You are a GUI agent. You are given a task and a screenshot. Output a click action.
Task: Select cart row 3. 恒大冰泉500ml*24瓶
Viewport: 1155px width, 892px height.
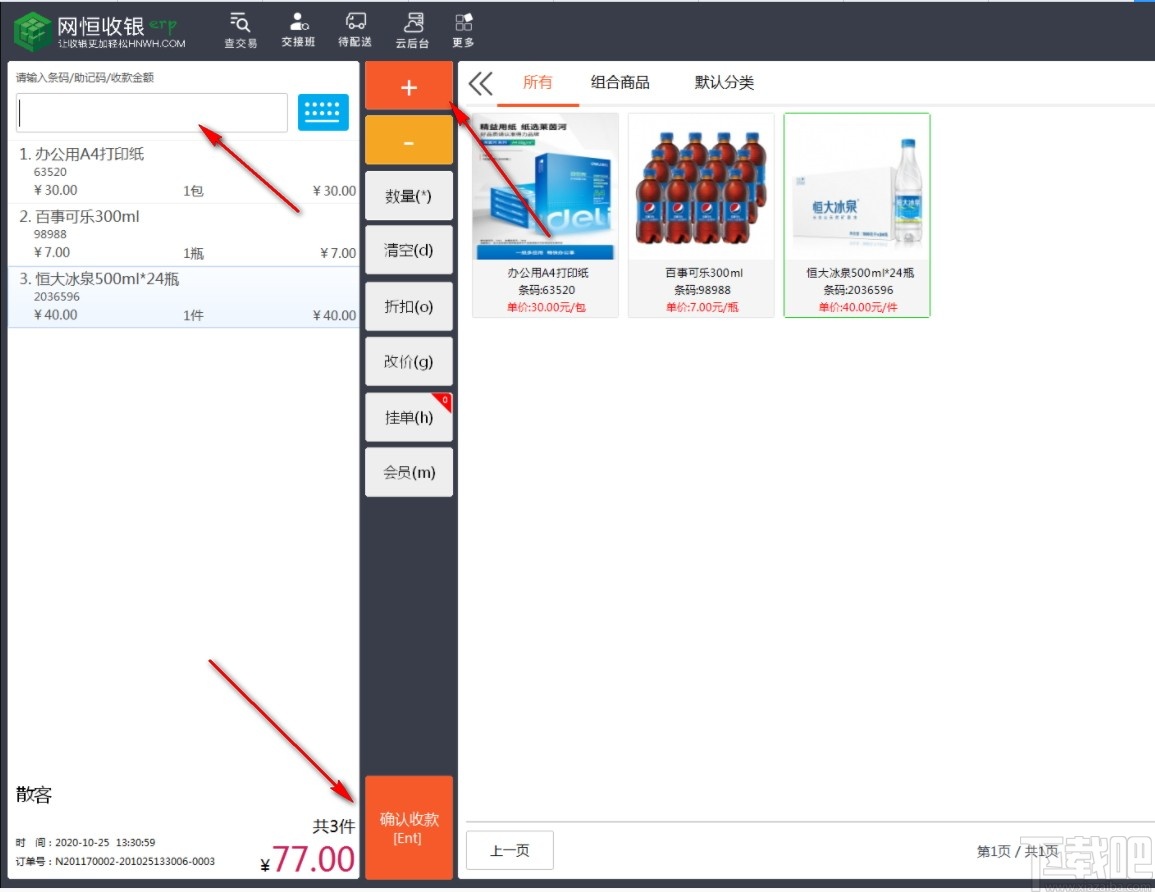(183, 297)
